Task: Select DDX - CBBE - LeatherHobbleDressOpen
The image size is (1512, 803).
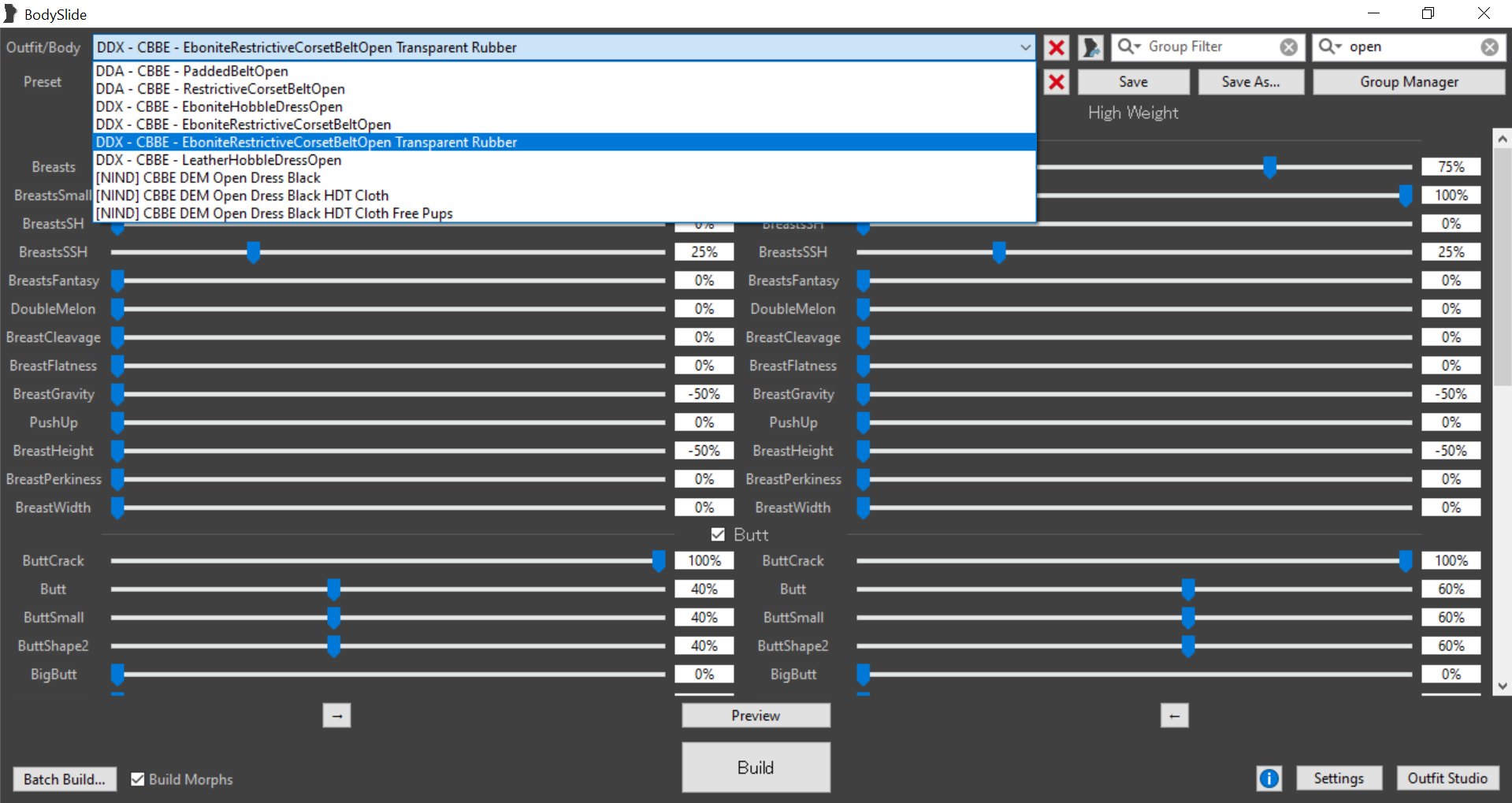Action: coord(564,160)
